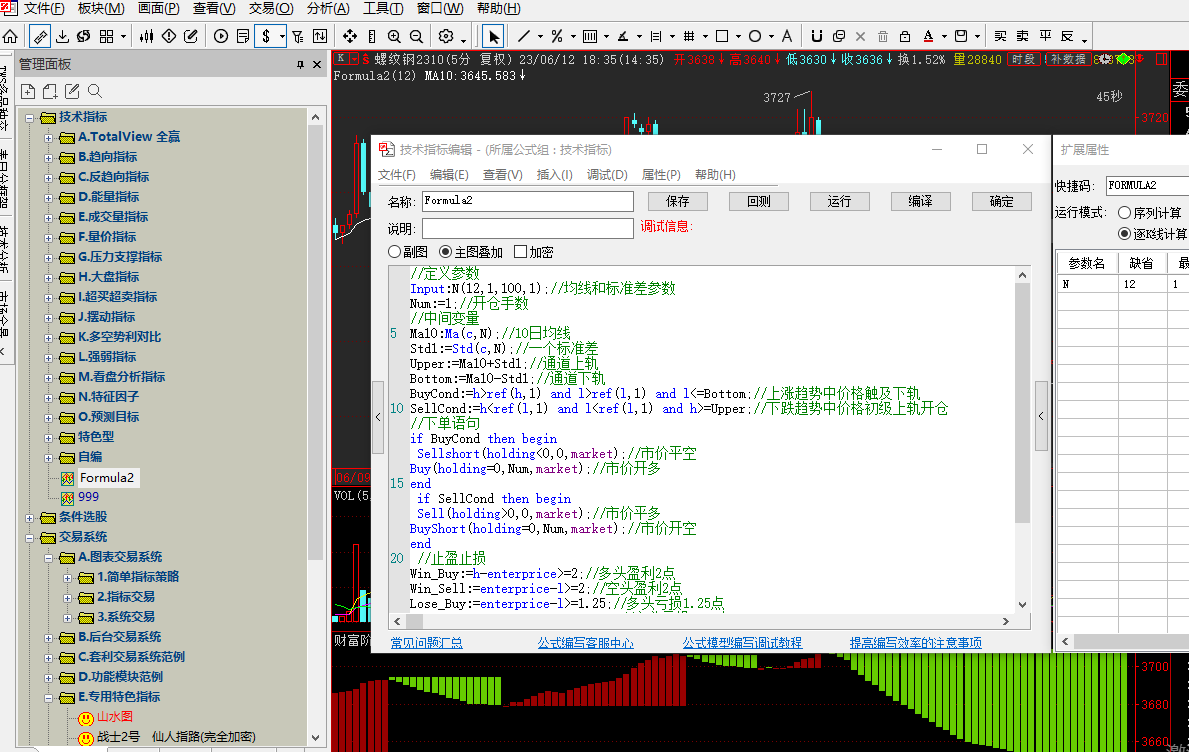Click the refresh sync arrows icon

coord(83,36)
